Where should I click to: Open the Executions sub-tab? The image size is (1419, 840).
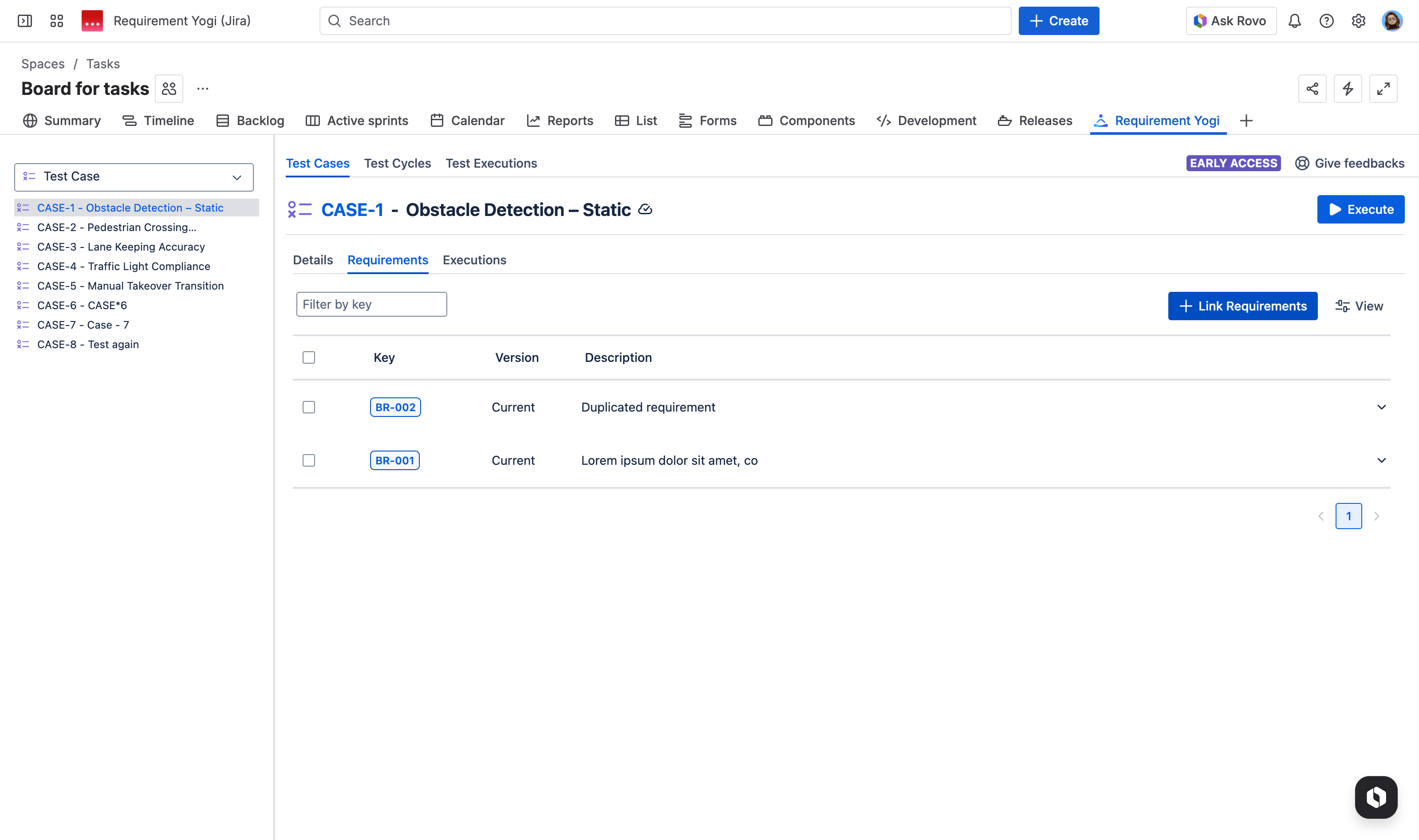pos(474,260)
